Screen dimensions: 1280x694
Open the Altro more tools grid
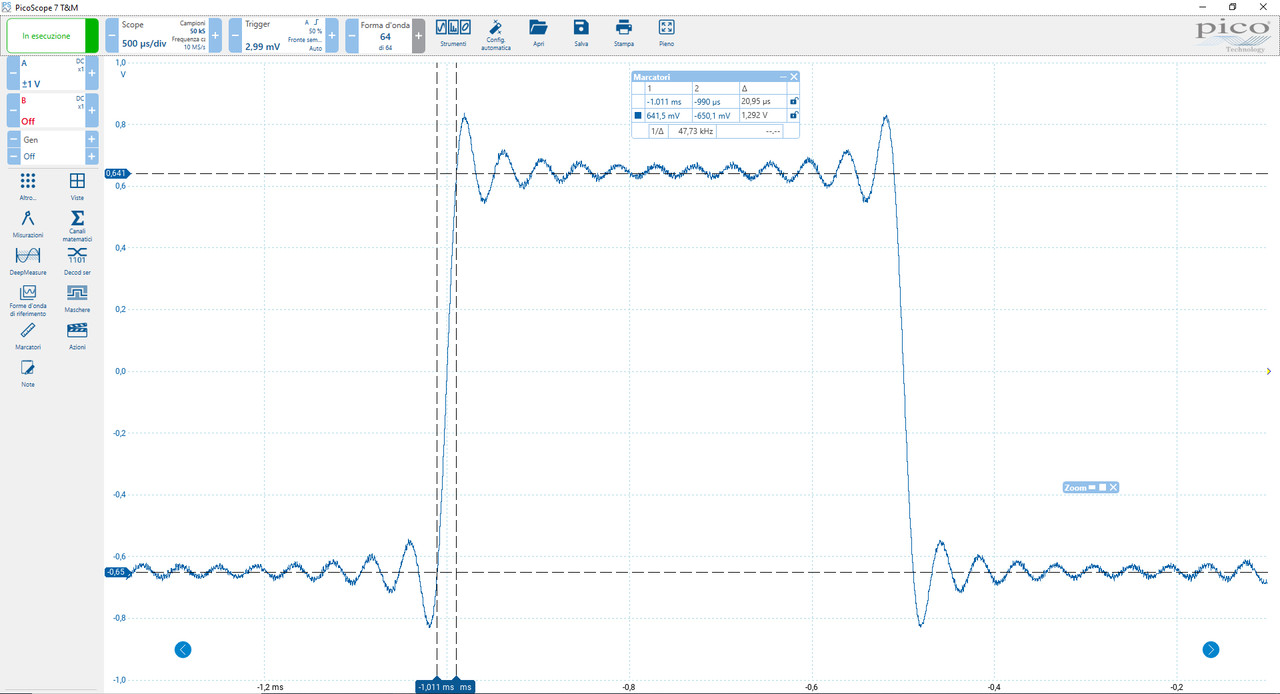(28, 186)
